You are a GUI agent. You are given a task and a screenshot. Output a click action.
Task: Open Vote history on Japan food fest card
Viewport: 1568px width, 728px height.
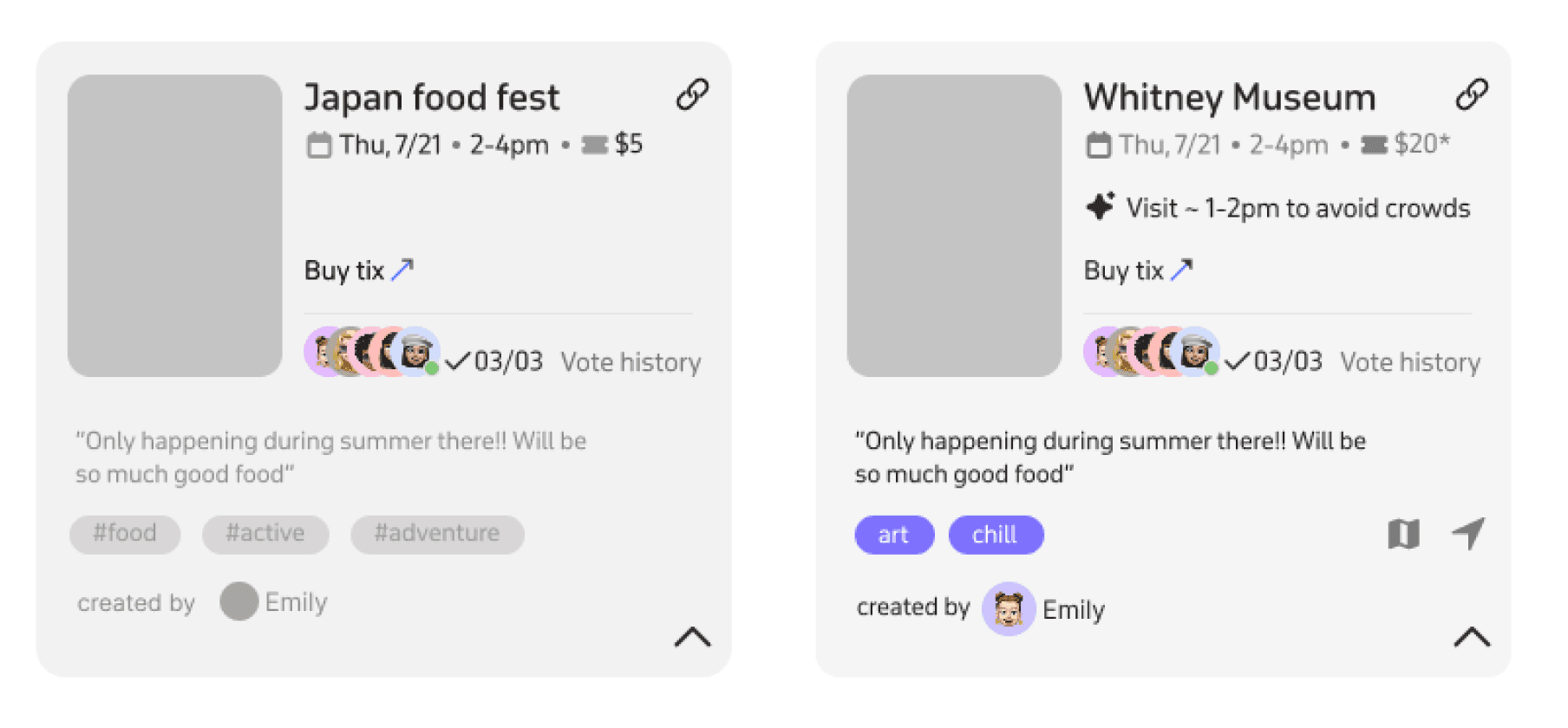point(630,362)
